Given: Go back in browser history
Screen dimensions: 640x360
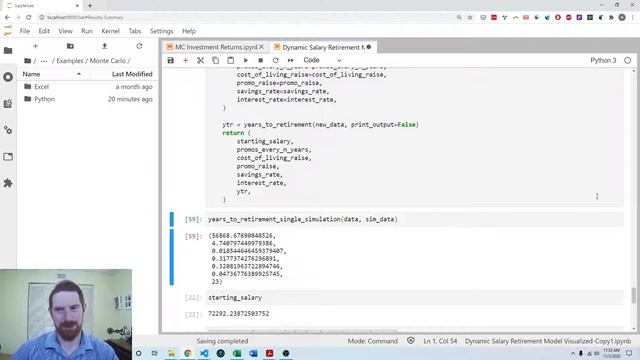Looking at the screenshot, I should point(7,18).
